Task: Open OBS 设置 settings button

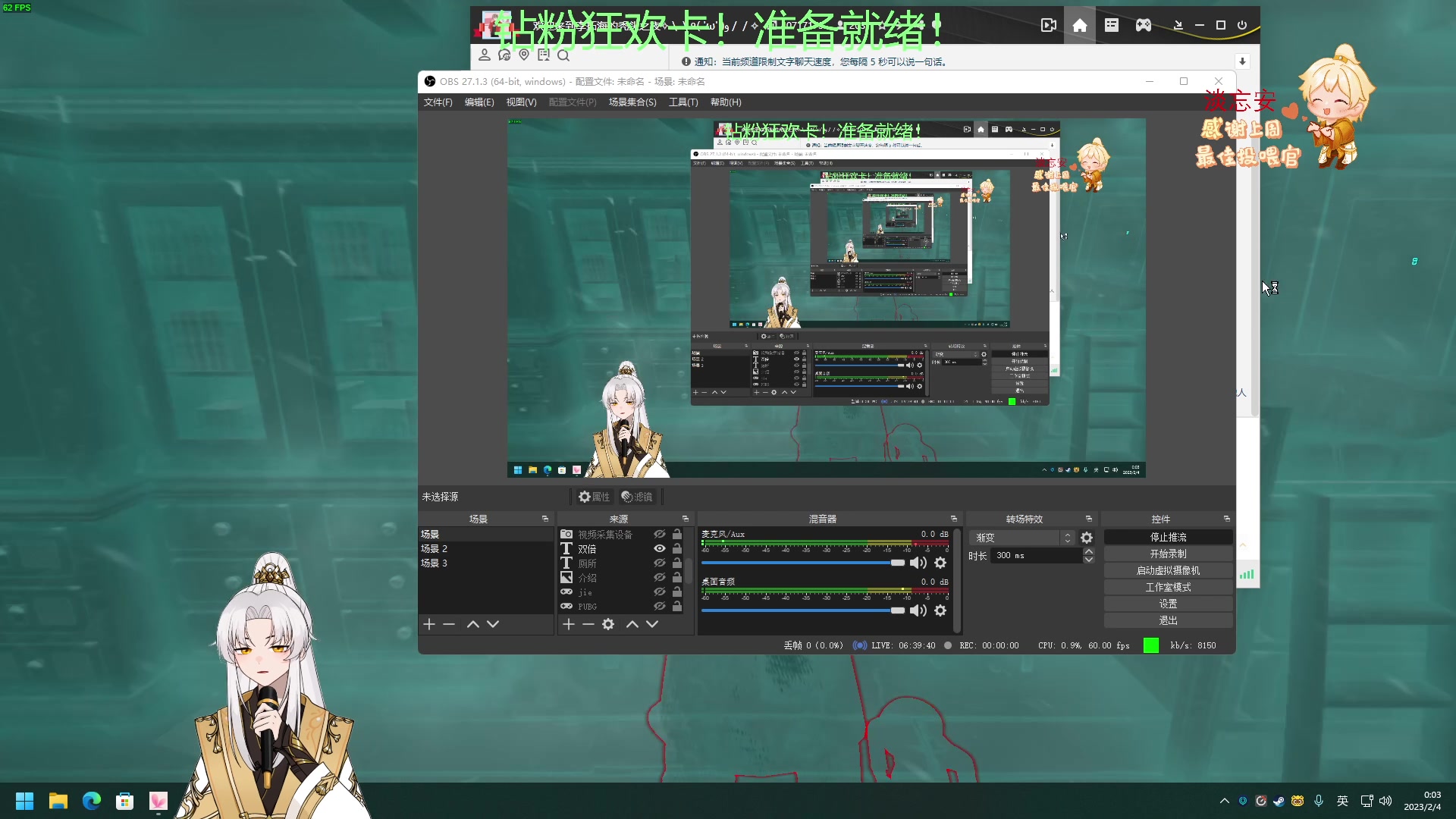Action: click(1168, 604)
